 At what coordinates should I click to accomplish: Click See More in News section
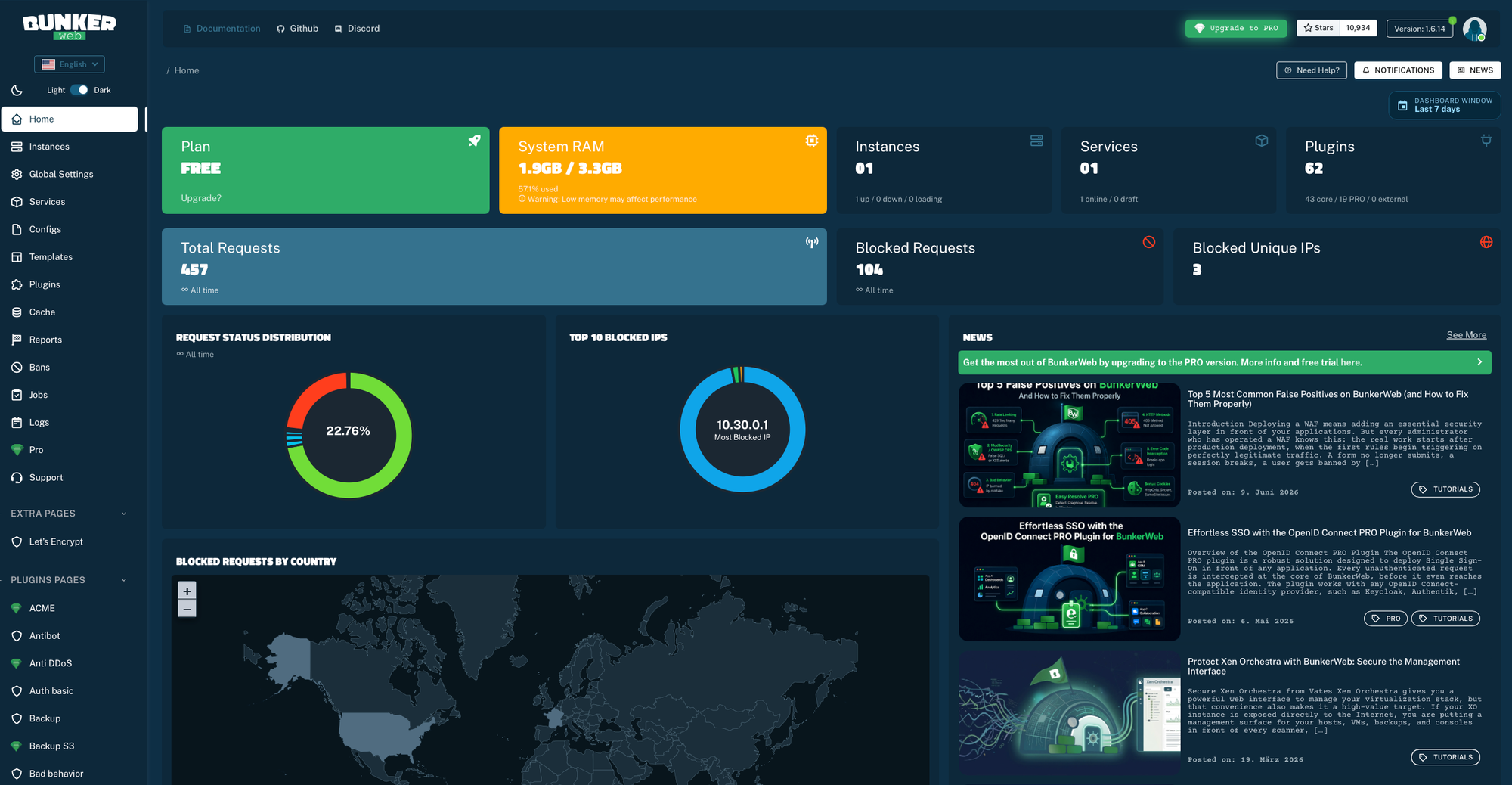click(x=1467, y=335)
